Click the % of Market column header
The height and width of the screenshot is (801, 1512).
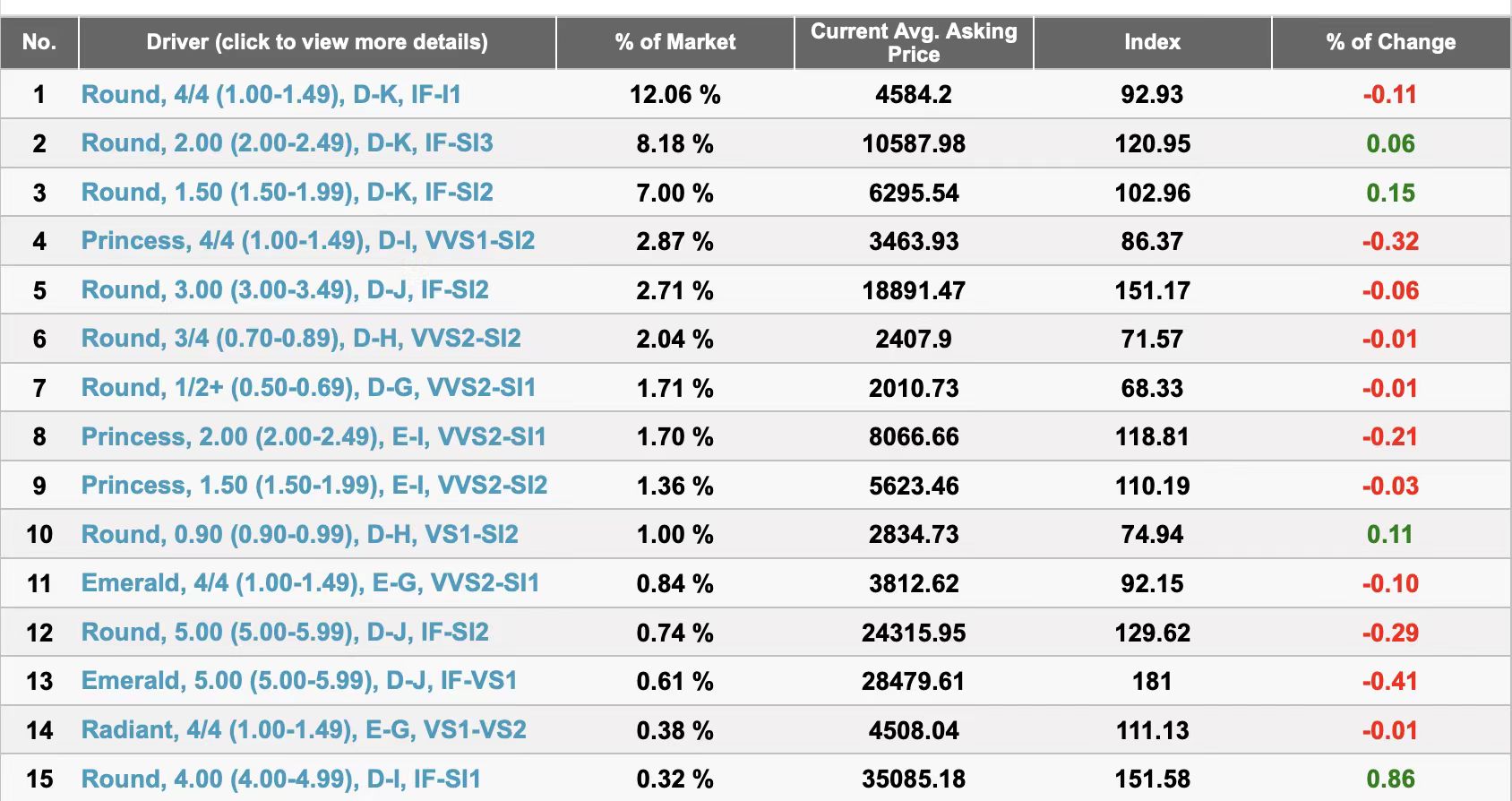[x=674, y=42]
